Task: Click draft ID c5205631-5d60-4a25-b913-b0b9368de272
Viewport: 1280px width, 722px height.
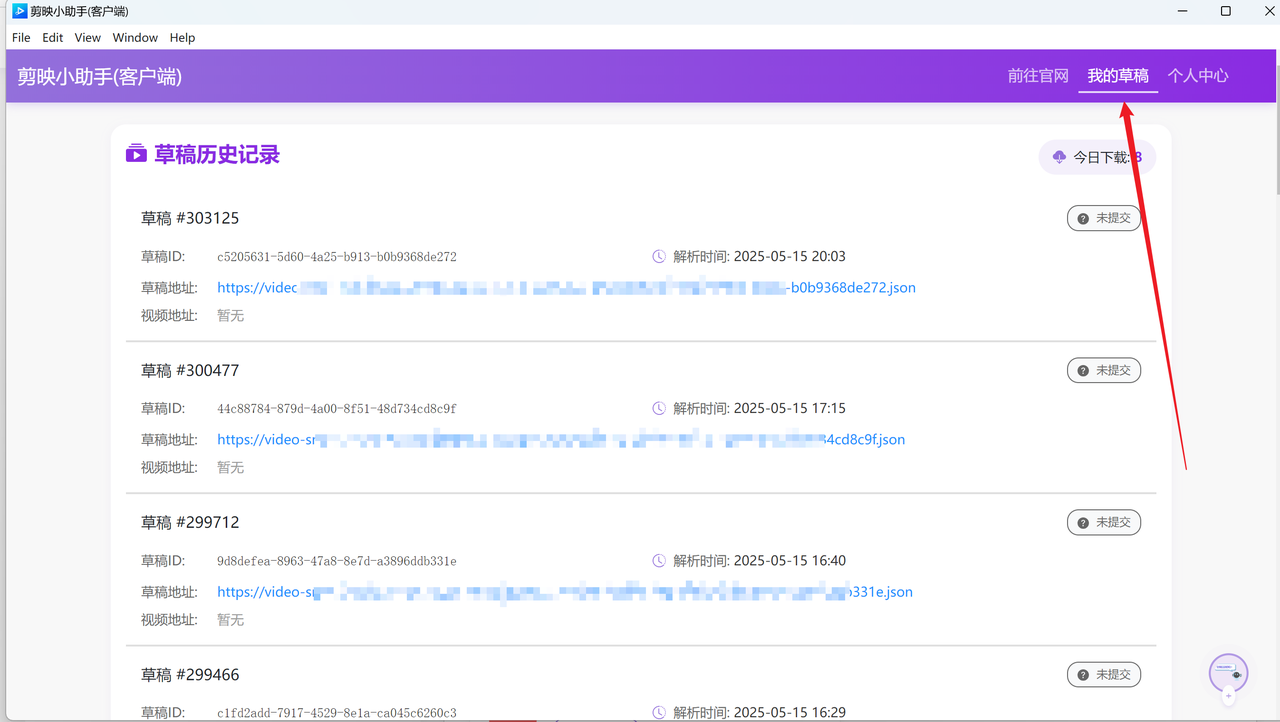Action: [x=337, y=257]
